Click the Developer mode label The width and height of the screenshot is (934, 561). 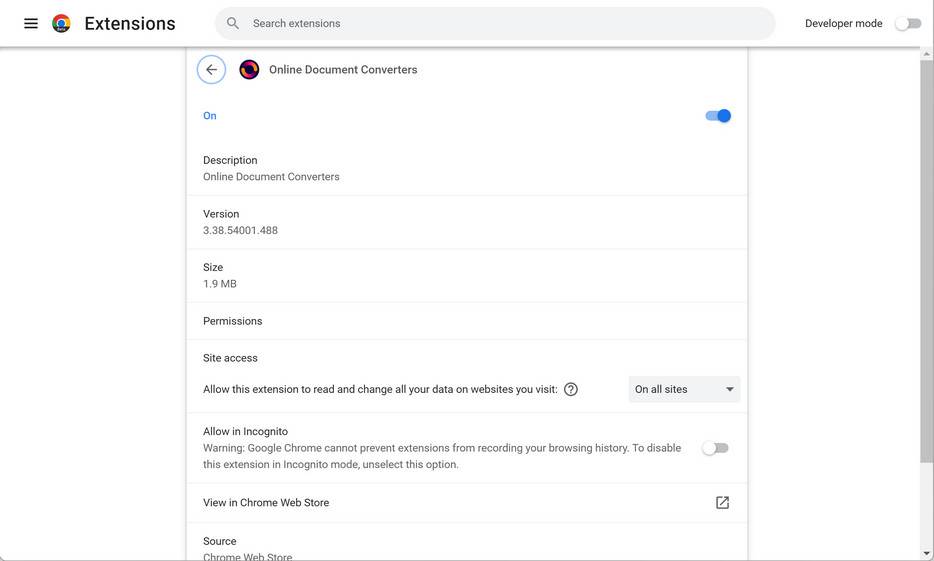coord(843,23)
